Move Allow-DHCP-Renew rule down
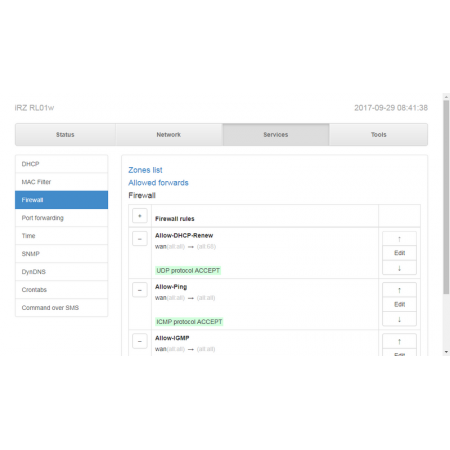The height and width of the screenshot is (450, 450). point(399,268)
